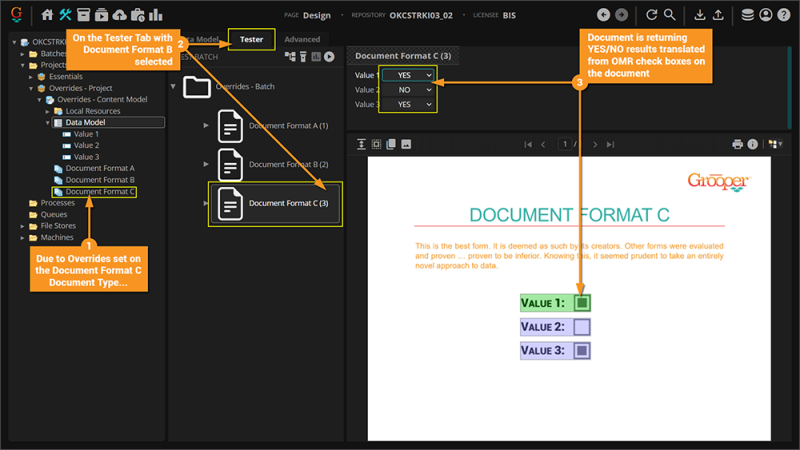Open the Tasks play-box icon

point(102,15)
